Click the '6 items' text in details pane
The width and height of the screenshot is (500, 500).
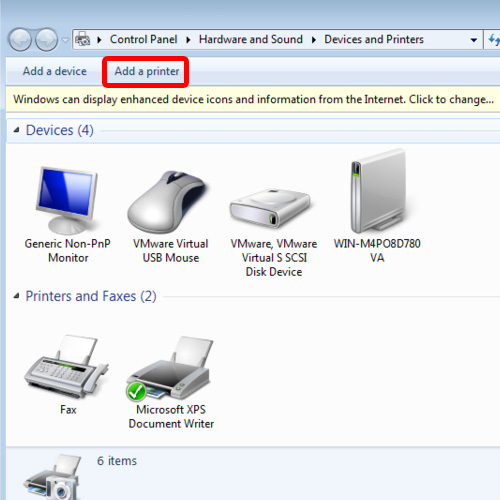point(117,461)
